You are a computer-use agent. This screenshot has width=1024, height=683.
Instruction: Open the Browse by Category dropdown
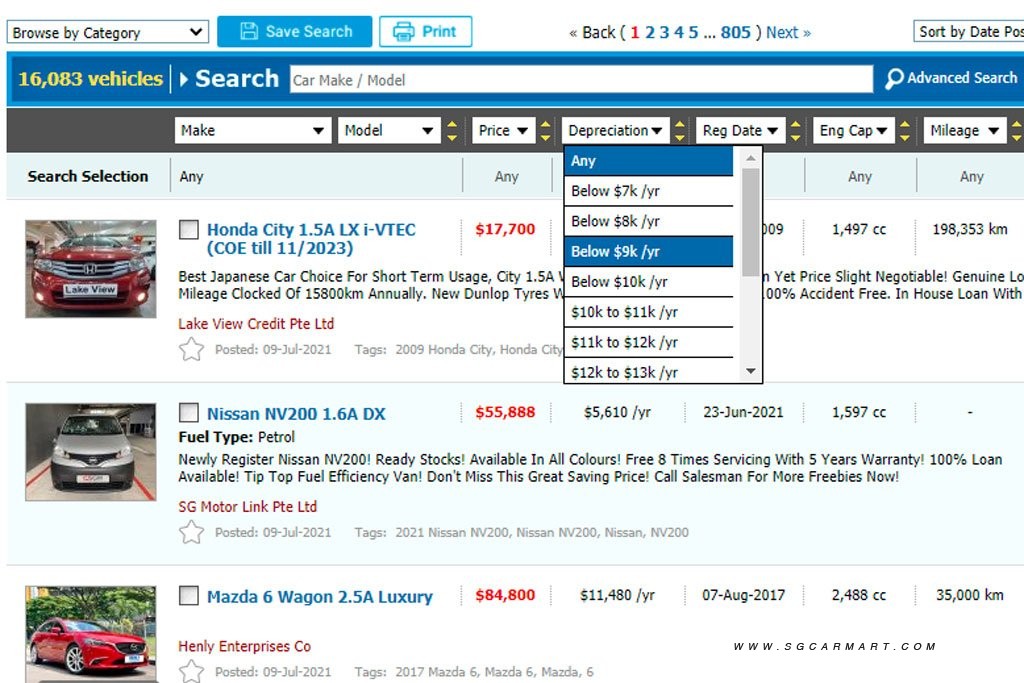(108, 32)
